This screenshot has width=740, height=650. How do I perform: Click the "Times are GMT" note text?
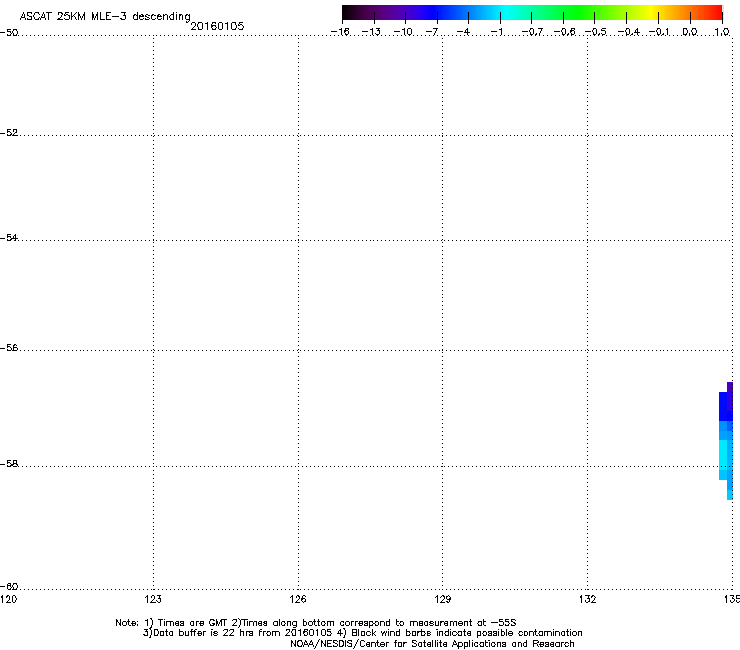click(193, 623)
